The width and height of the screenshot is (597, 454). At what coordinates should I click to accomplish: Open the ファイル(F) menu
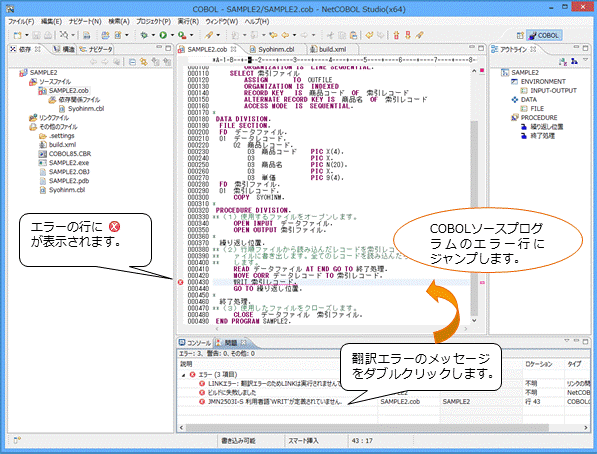21,21
